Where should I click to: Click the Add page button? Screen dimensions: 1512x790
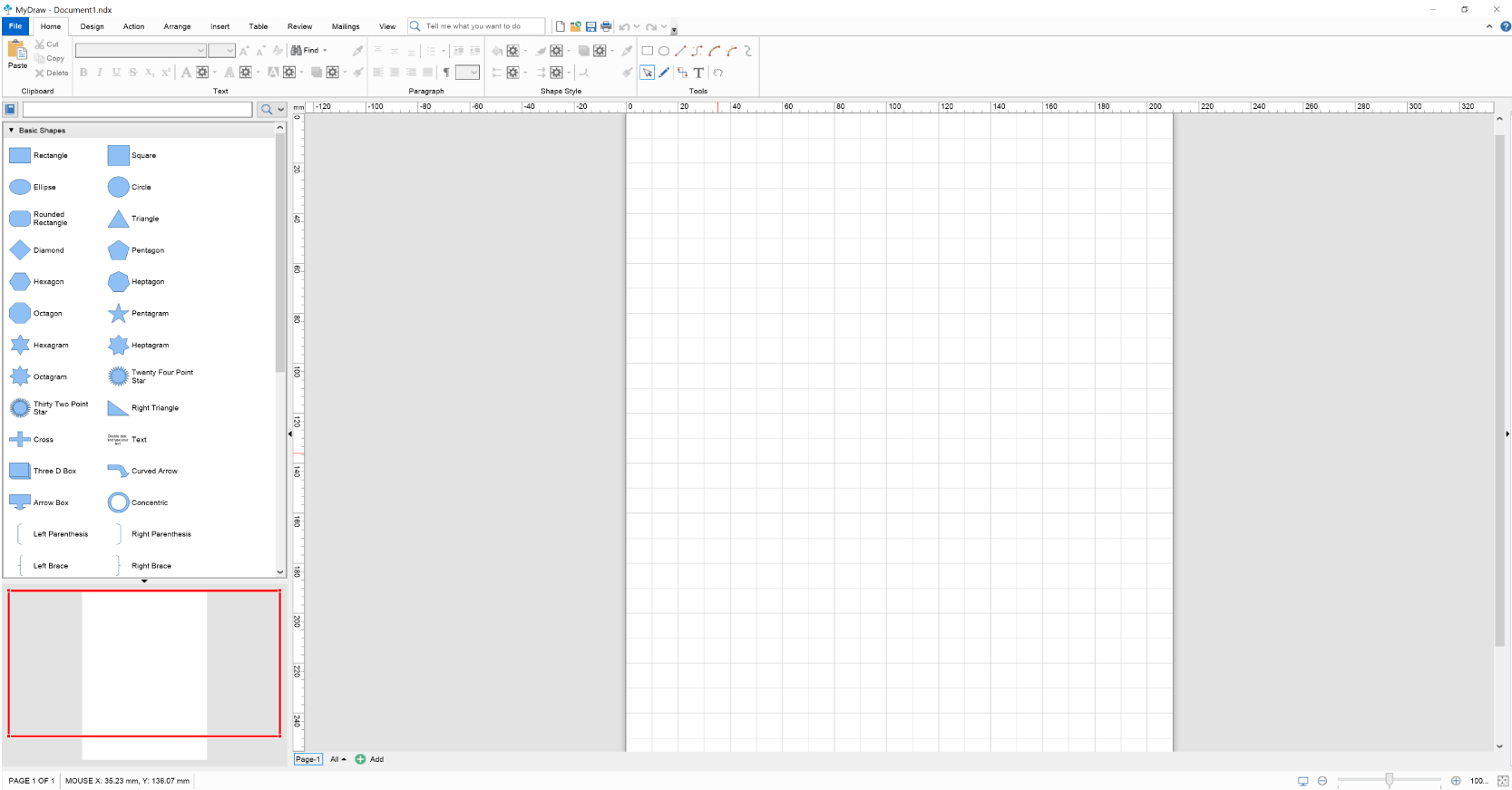coord(369,759)
